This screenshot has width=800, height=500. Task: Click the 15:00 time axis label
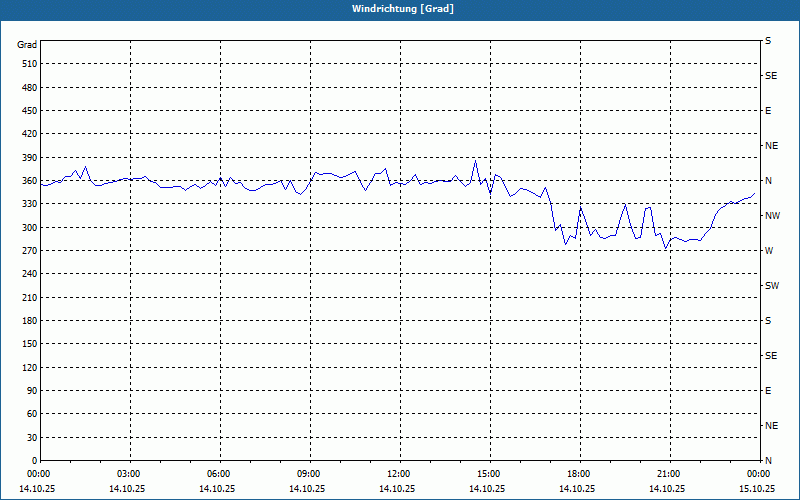pos(490,474)
